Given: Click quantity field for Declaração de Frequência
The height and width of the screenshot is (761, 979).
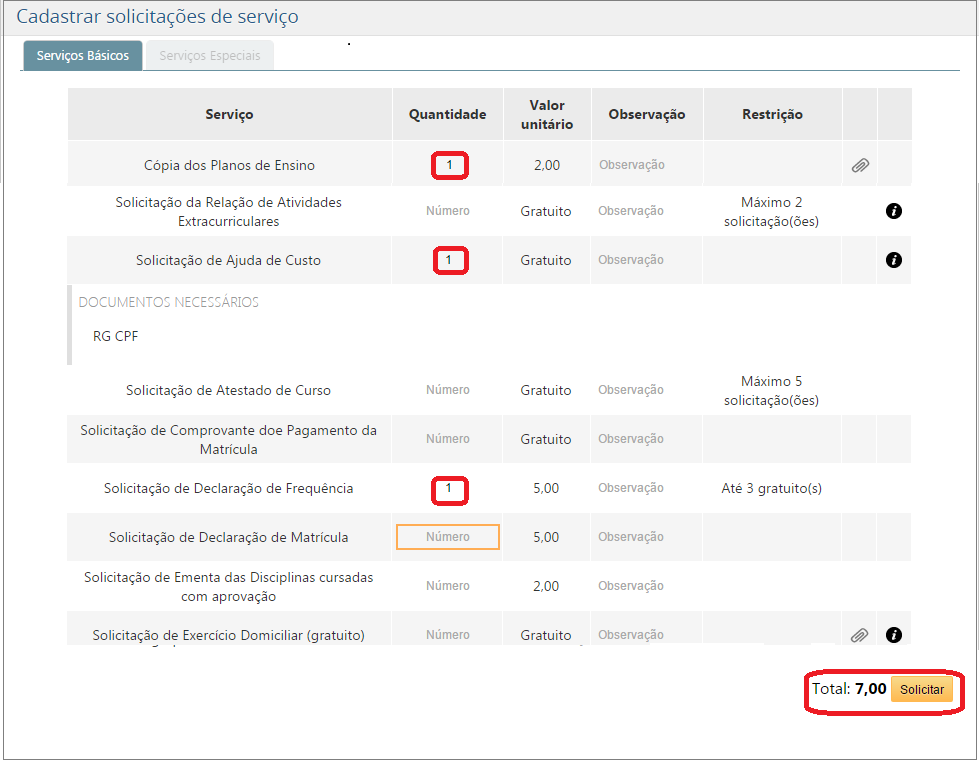Looking at the screenshot, I should point(449,489).
